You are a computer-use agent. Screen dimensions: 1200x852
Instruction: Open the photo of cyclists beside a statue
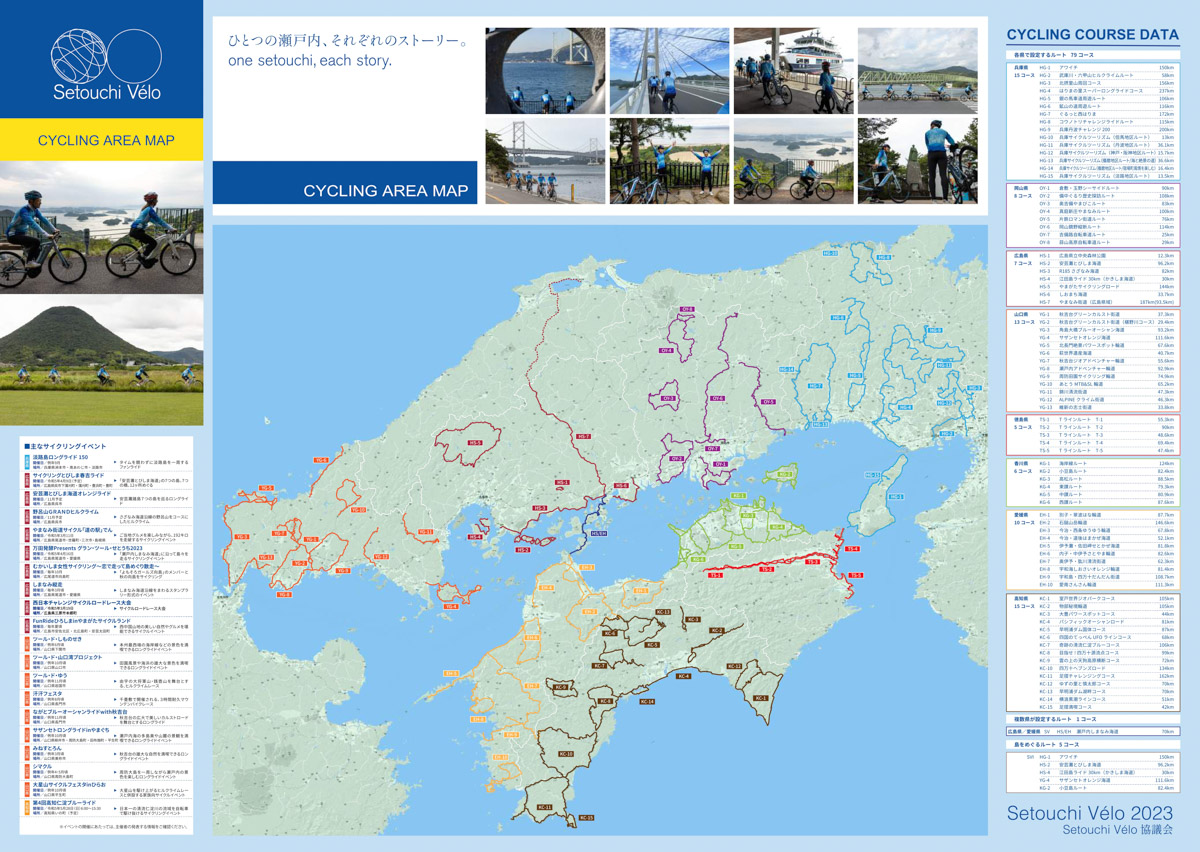click(x=917, y=162)
